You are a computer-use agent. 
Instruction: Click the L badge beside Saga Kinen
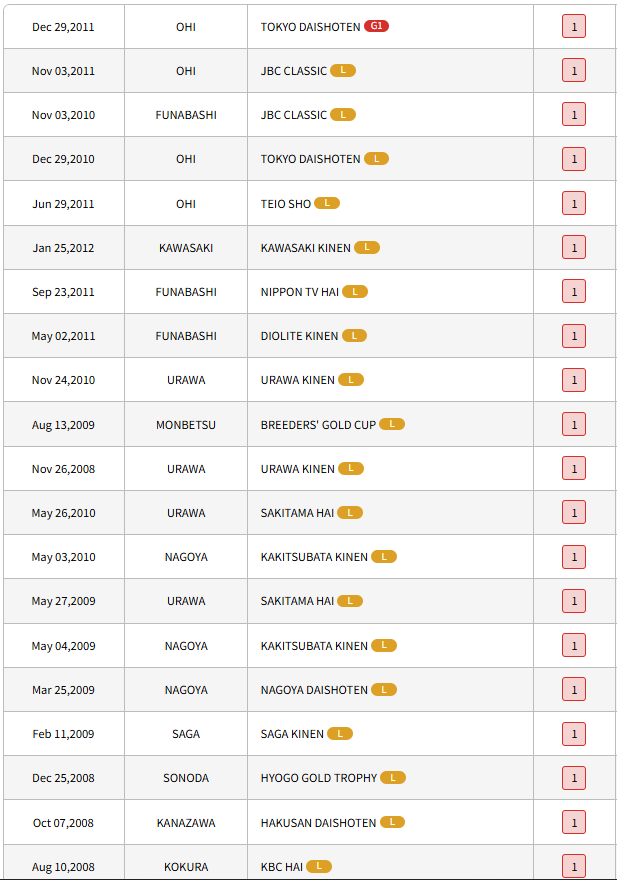[340, 733]
